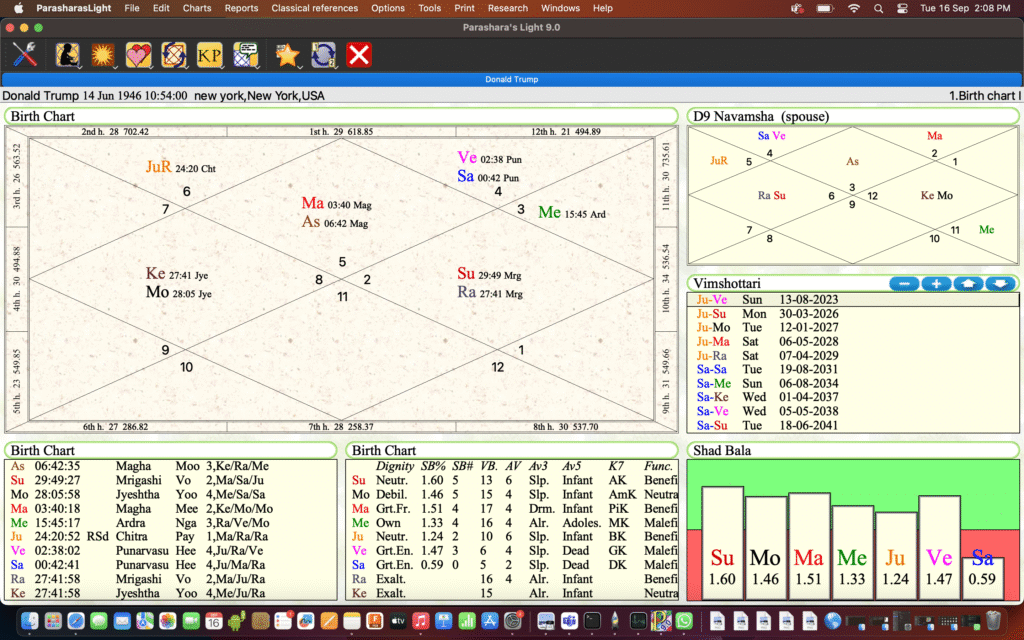1024x640 pixels.
Task: Open the Classical references menu
Action: pyautogui.click(x=314, y=8)
